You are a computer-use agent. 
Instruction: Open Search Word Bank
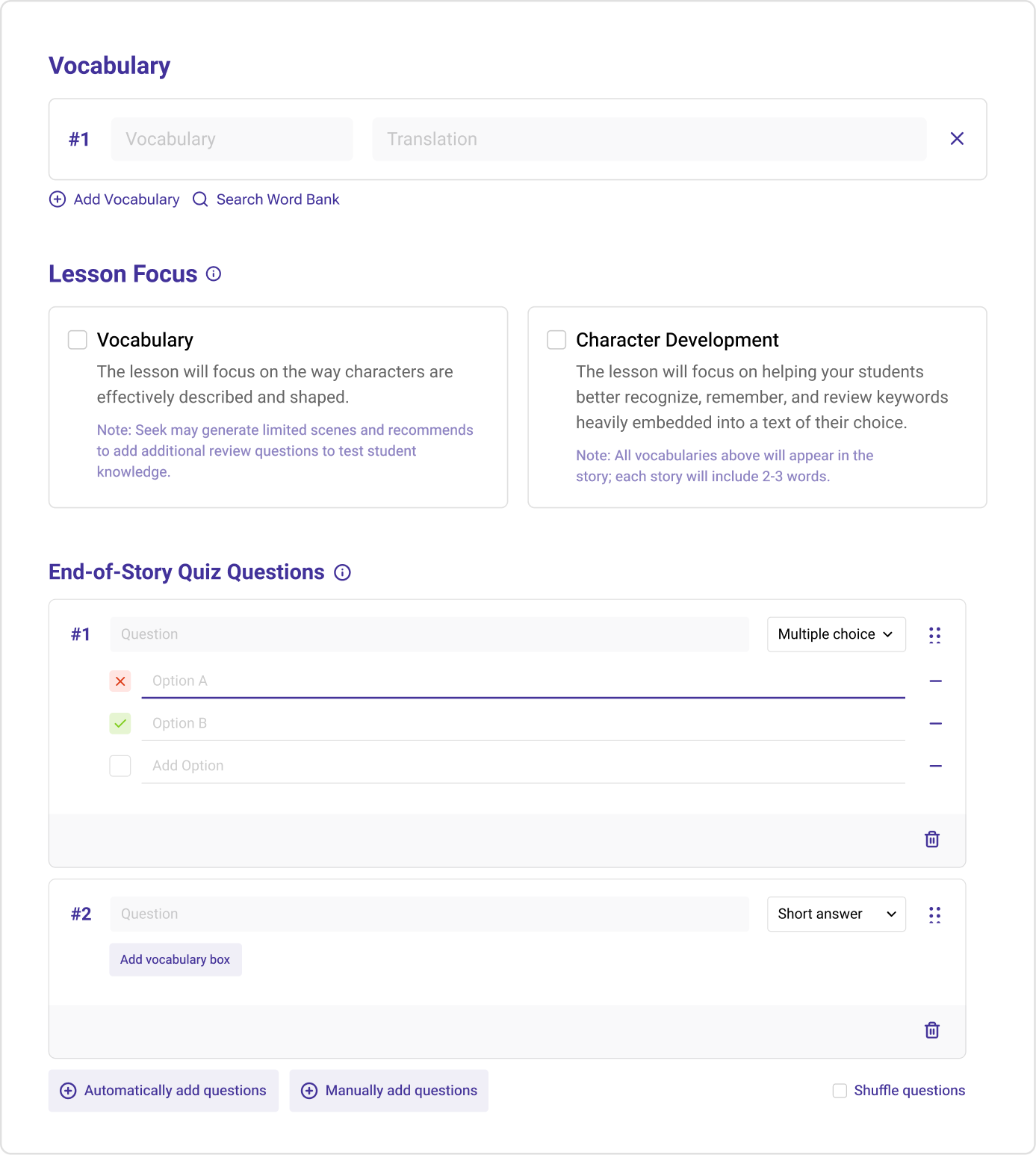tap(267, 199)
